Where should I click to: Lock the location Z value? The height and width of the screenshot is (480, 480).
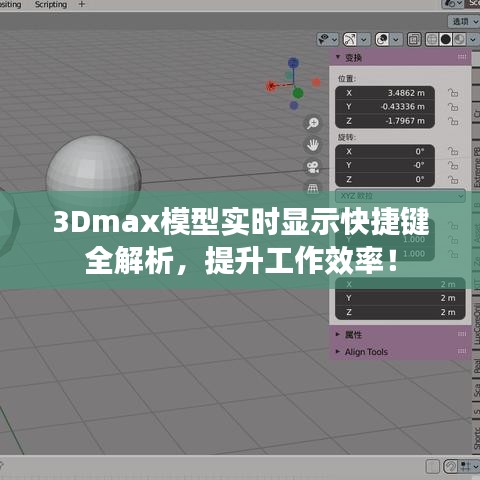point(453,121)
